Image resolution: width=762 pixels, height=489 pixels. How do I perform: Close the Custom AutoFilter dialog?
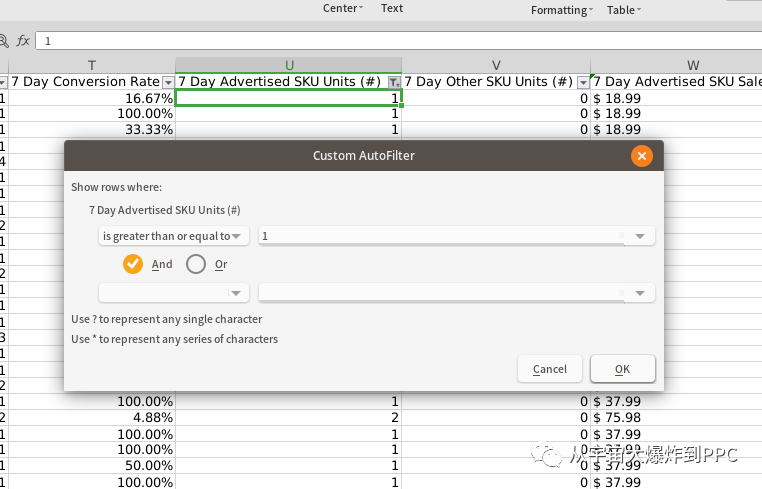click(642, 156)
